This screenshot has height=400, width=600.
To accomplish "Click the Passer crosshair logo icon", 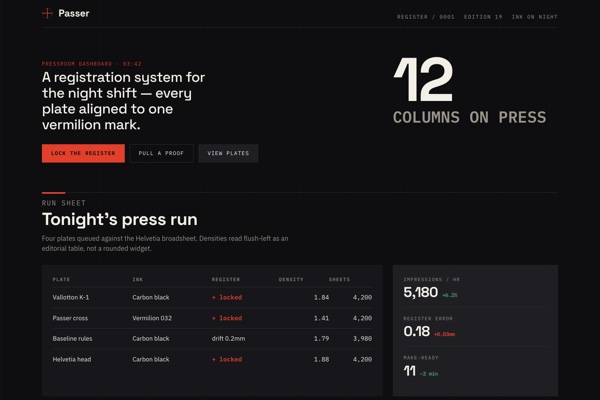I will 47,13.
